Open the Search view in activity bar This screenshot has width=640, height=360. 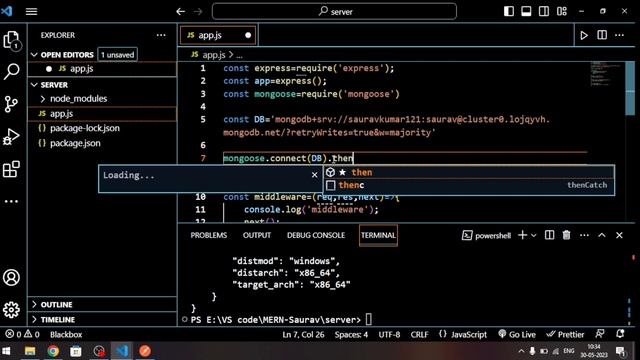click(11, 71)
